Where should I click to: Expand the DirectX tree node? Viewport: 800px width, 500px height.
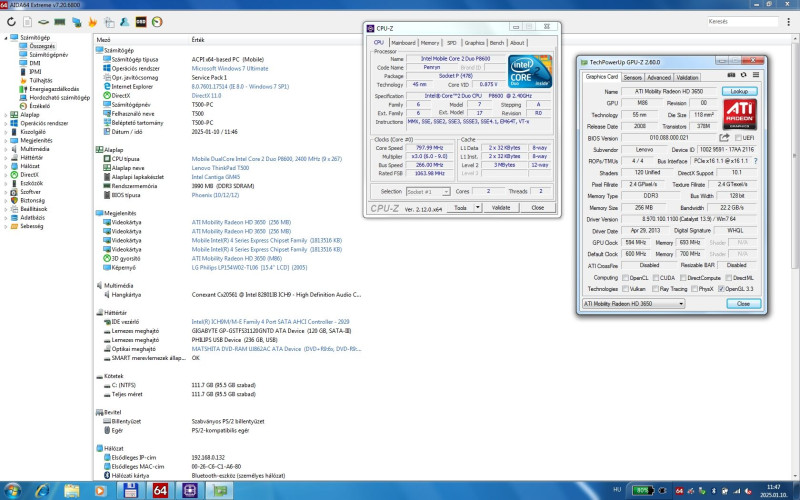coord(6,174)
